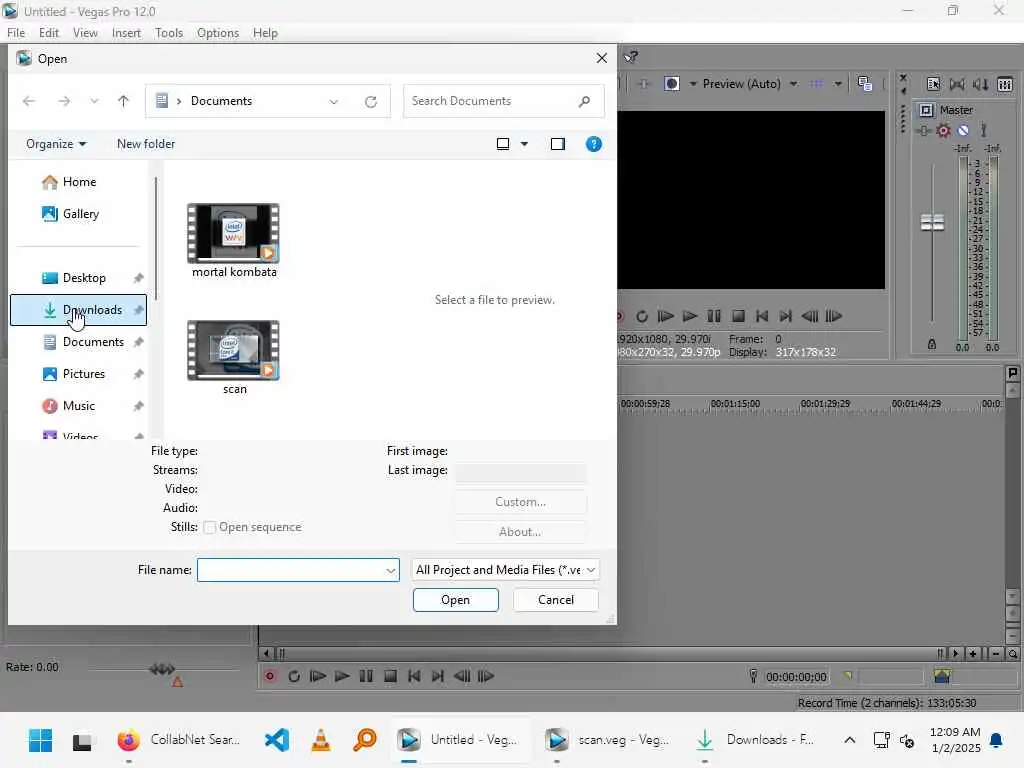Viewport: 1024px width, 768px height.
Task: Click Play button in preview transport
Action: click(x=690, y=316)
